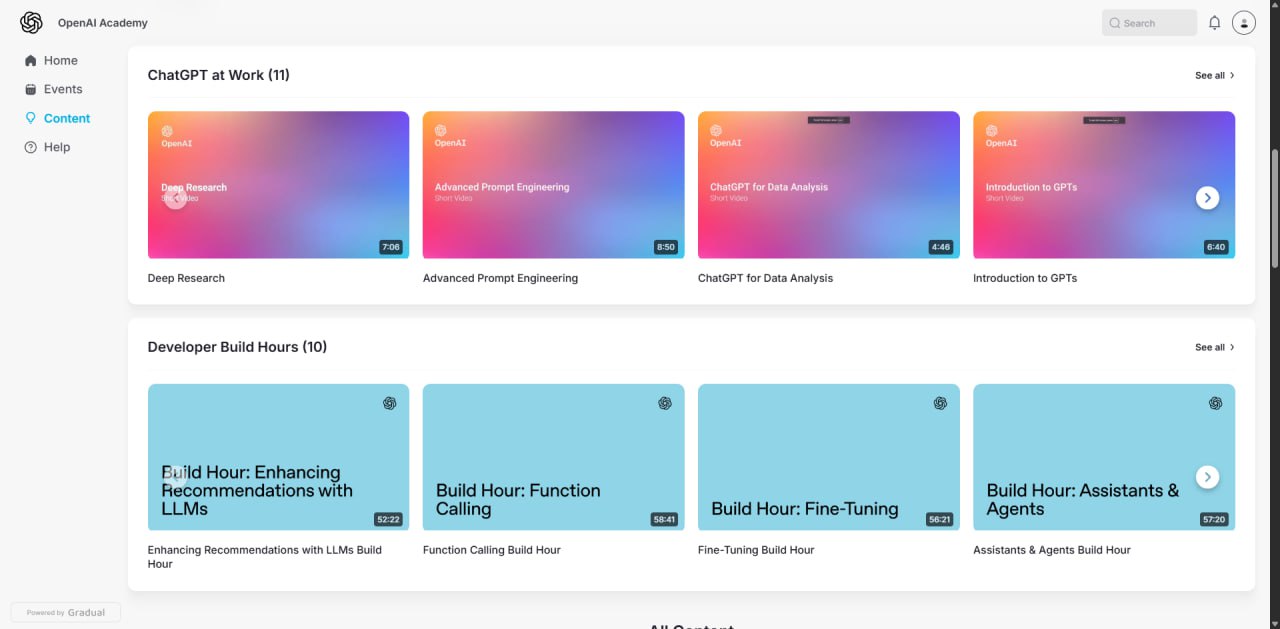Play Build Hour: Fine-Tuning video thumbnail

(x=828, y=457)
